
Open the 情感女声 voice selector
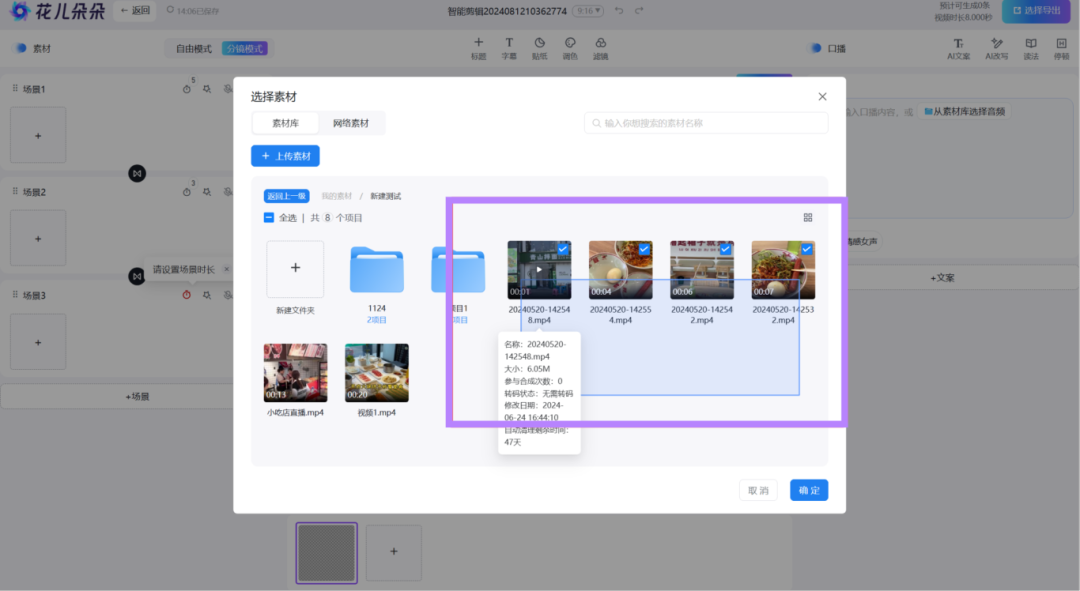[x=862, y=241]
